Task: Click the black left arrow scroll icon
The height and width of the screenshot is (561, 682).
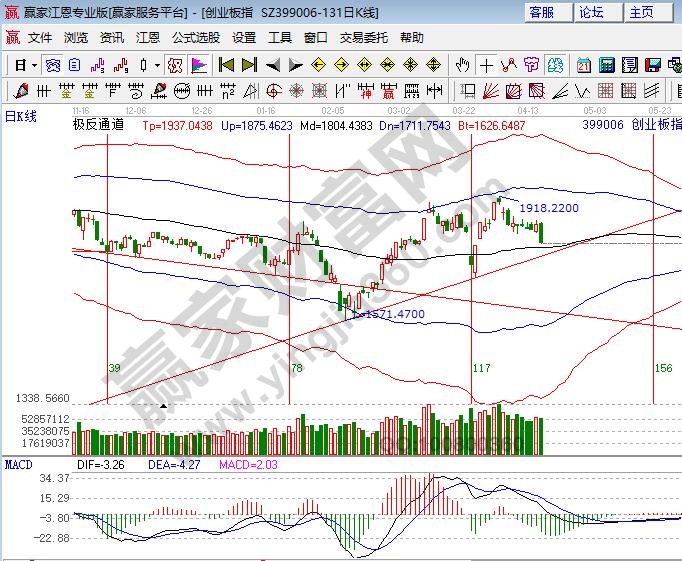Action: point(273,65)
